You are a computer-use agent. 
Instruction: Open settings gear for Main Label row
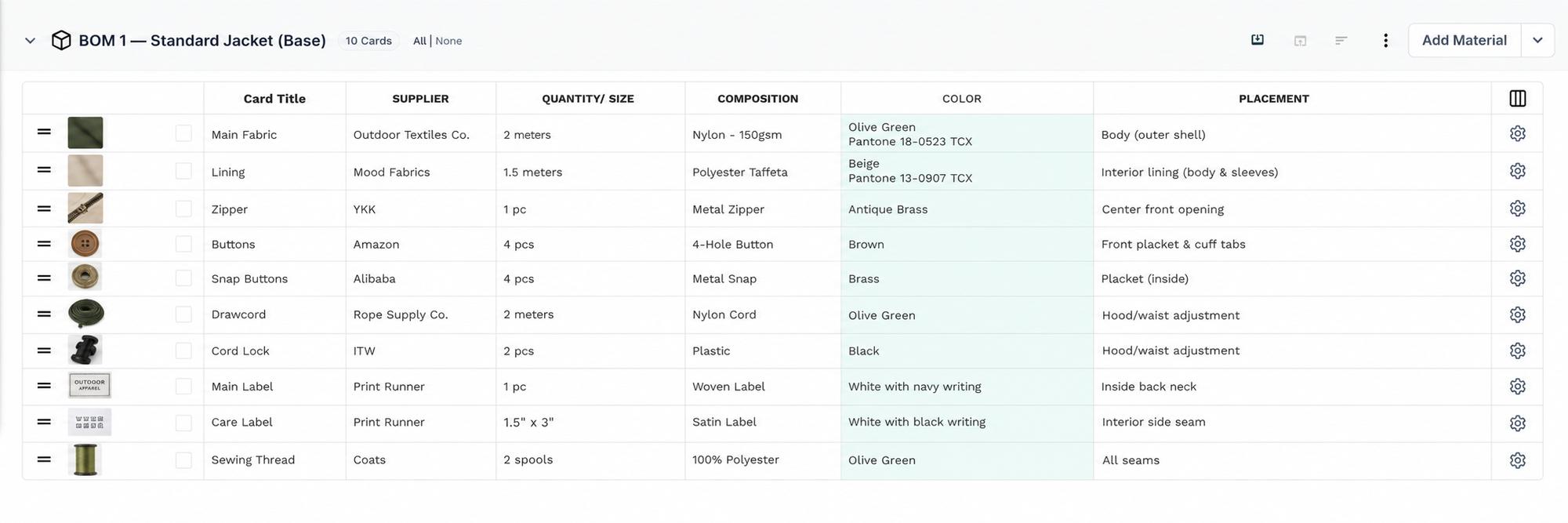pyautogui.click(x=1518, y=387)
